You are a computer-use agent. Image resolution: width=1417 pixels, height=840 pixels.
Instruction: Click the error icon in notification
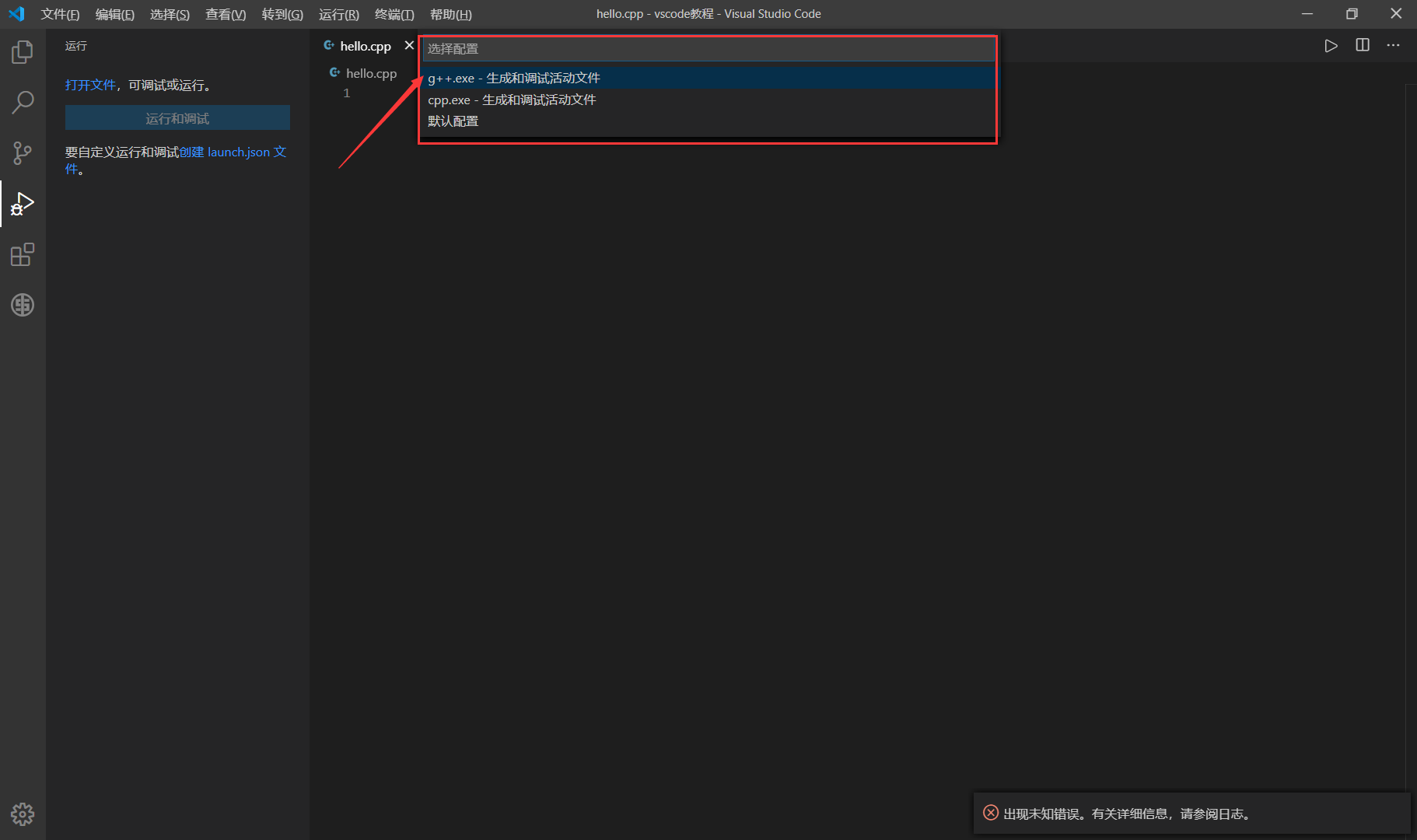click(x=991, y=813)
